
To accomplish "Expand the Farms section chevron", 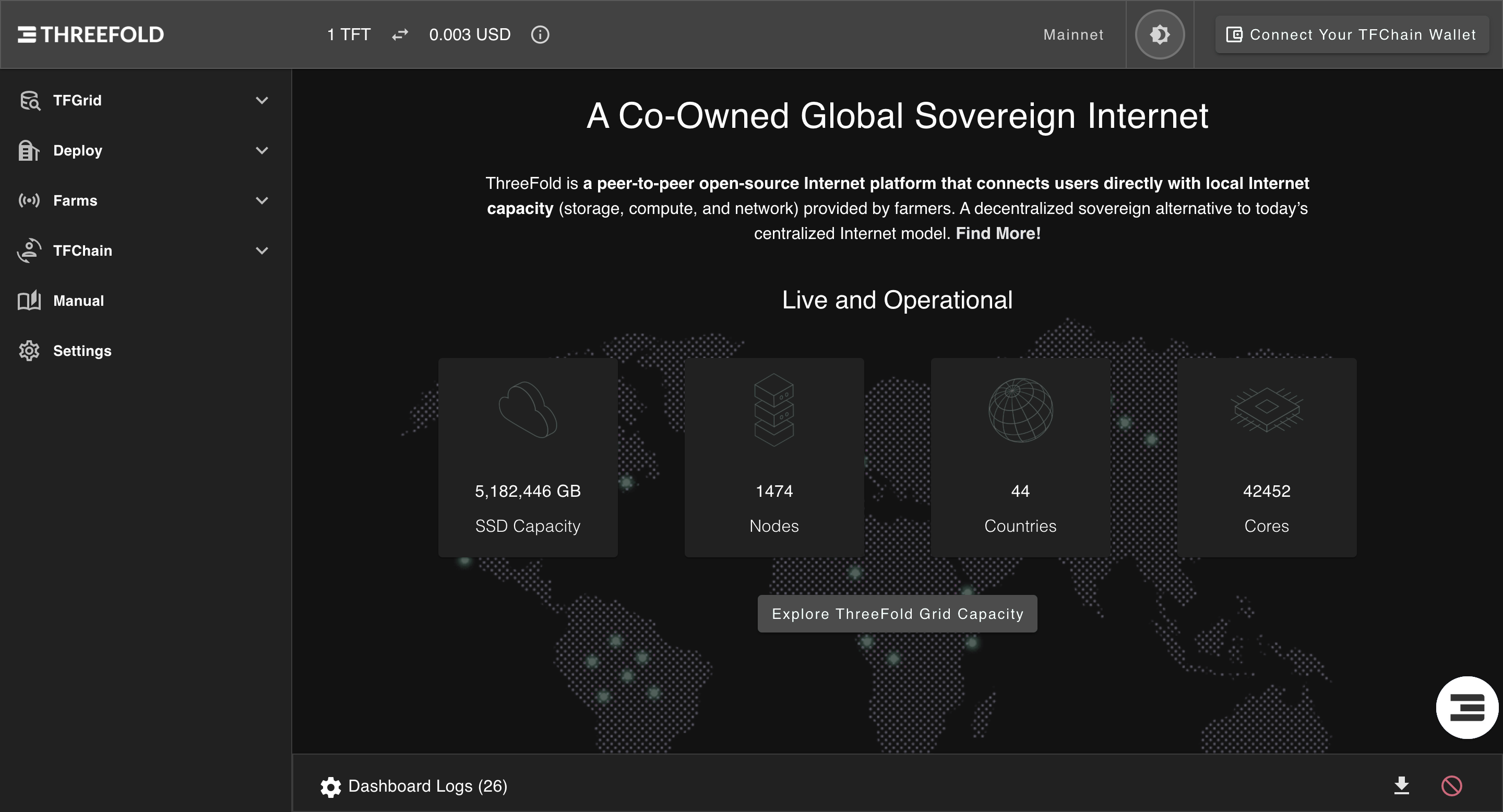I will (x=262, y=201).
